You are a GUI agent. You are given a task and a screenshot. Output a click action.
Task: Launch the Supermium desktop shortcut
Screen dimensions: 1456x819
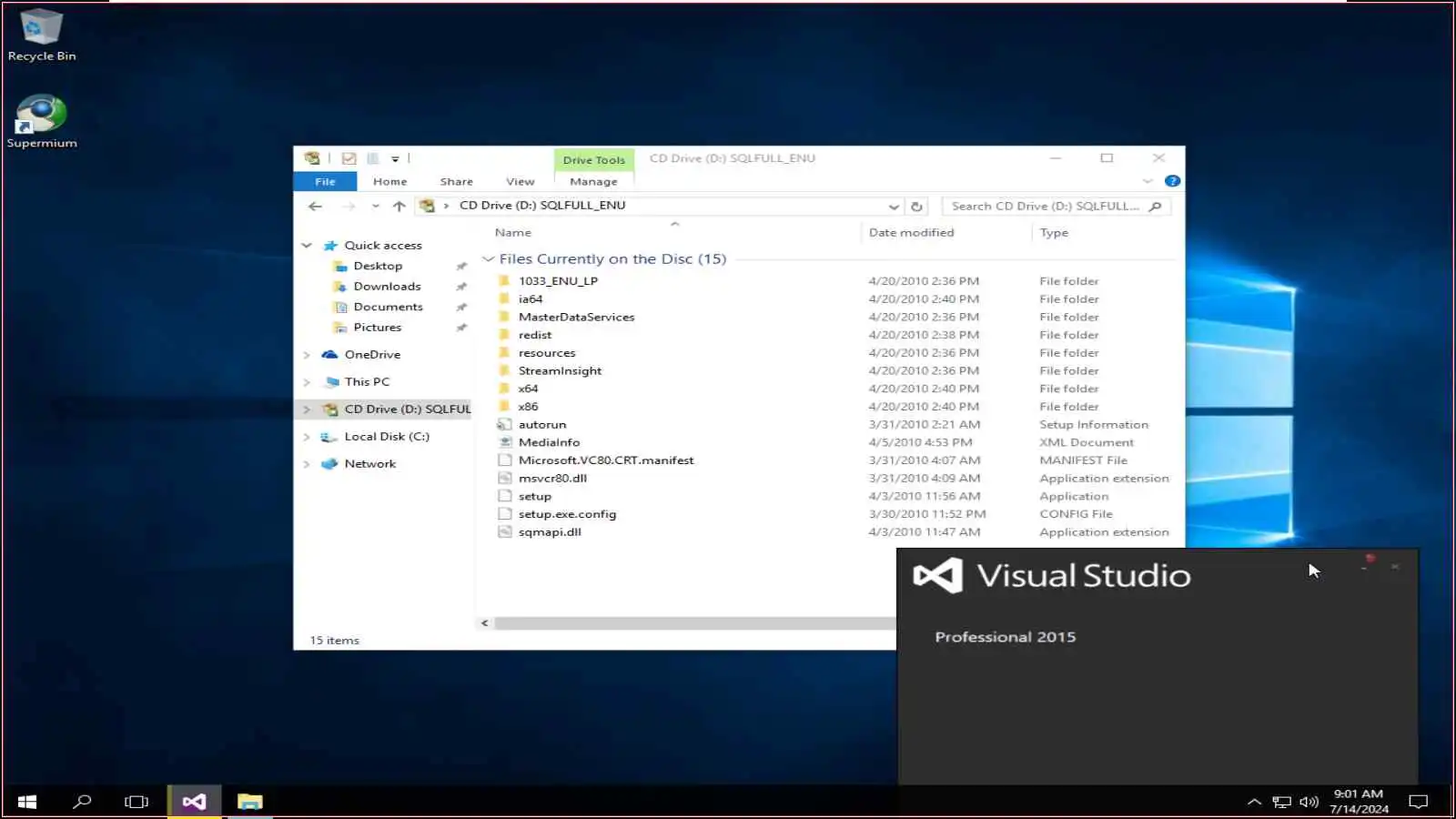(41, 121)
